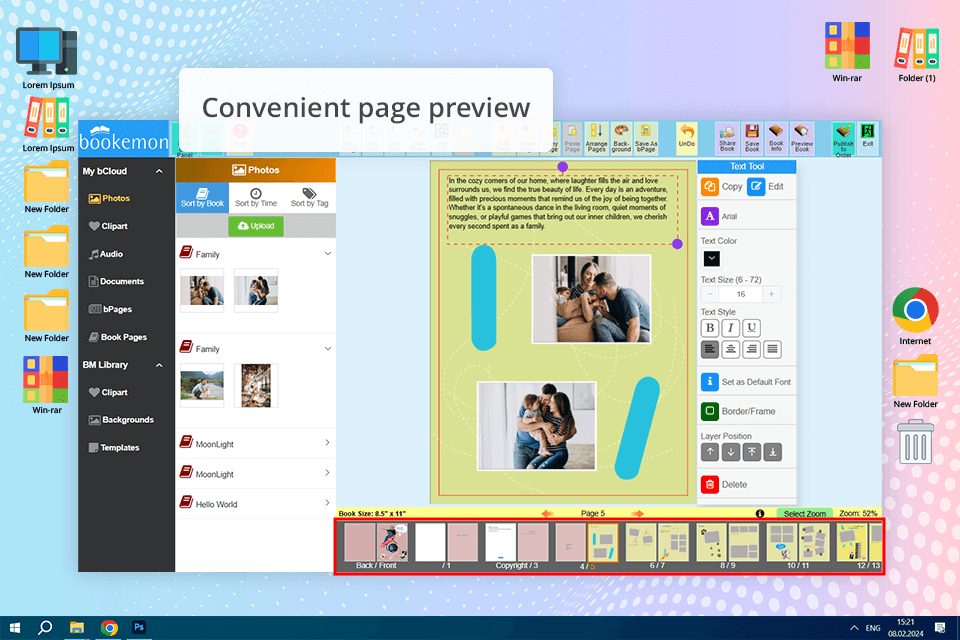Image resolution: width=960 pixels, height=640 pixels.
Task: Click the Publish to Order icon
Action: coord(843,138)
